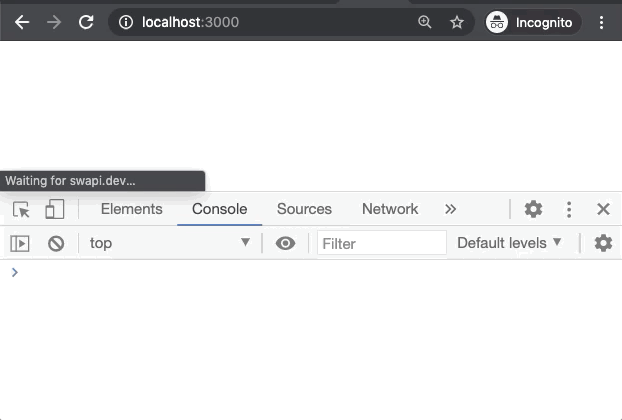Show the console sidebar
This screenshot has width=622, height=420.
click(x=20, y=243)
